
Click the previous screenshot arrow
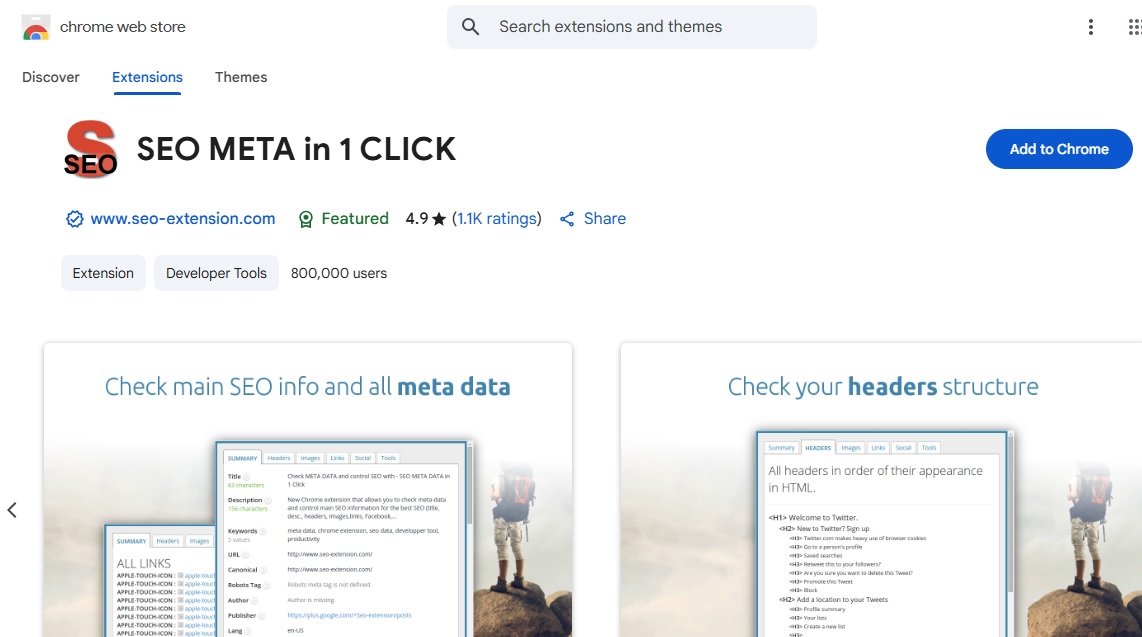12,510
